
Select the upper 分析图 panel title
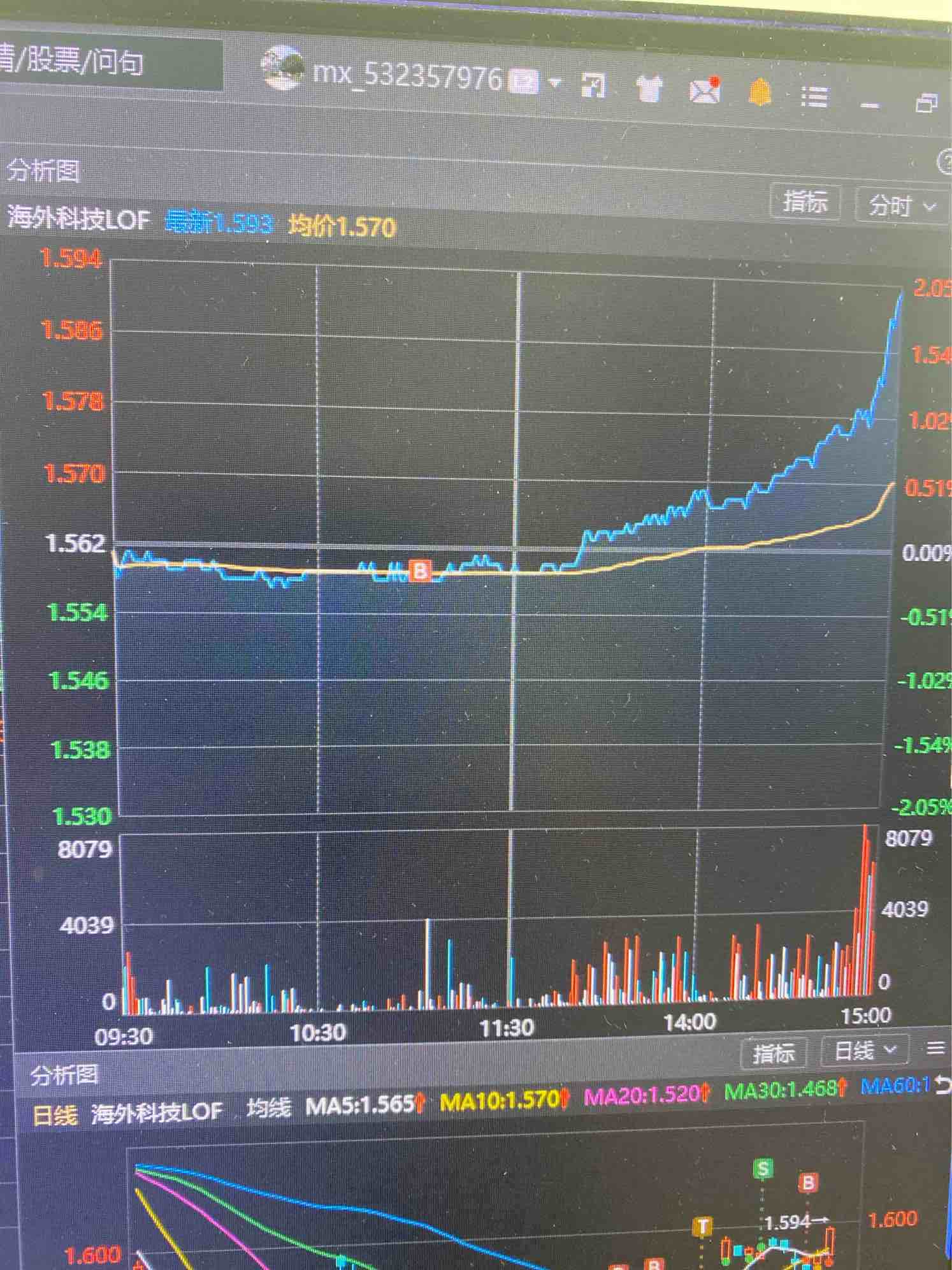tap(43, 170)
